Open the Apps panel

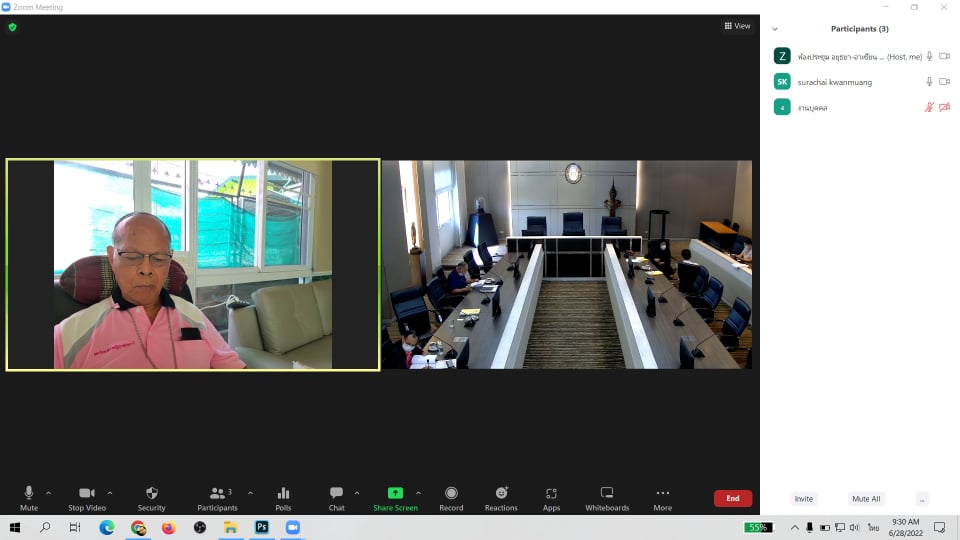[551, 497]
